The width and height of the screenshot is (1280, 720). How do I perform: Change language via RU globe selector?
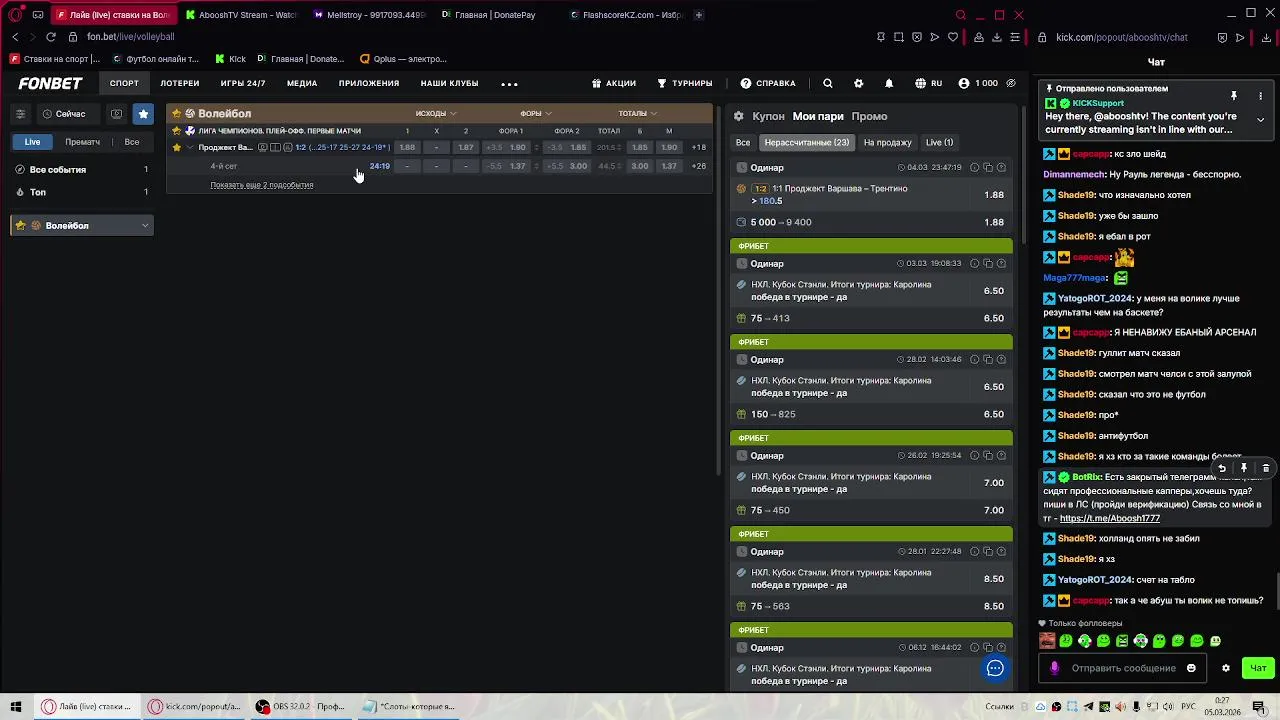pos(928,83)
